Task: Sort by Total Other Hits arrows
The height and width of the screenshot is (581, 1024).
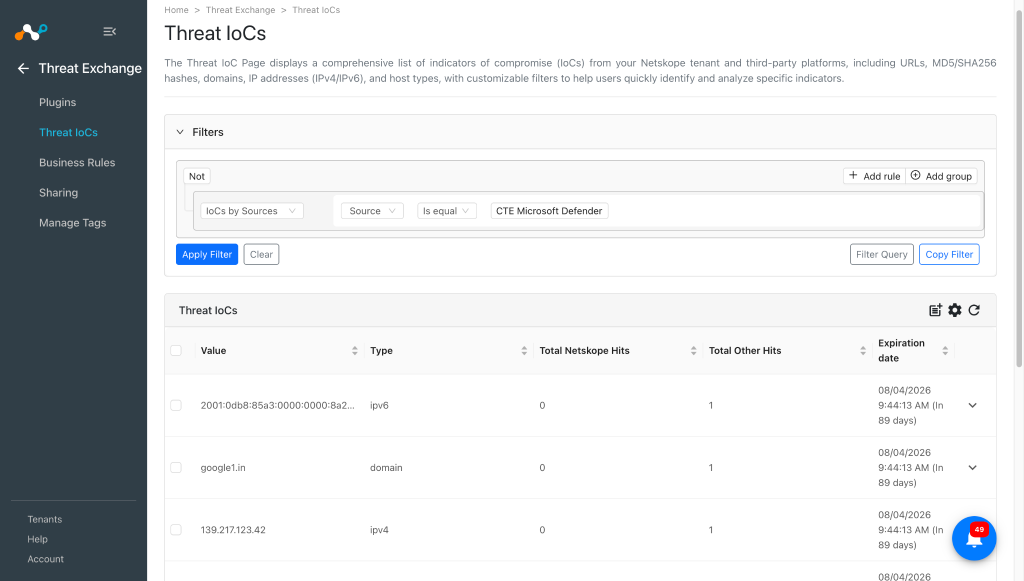Action: tap(863, 351)
